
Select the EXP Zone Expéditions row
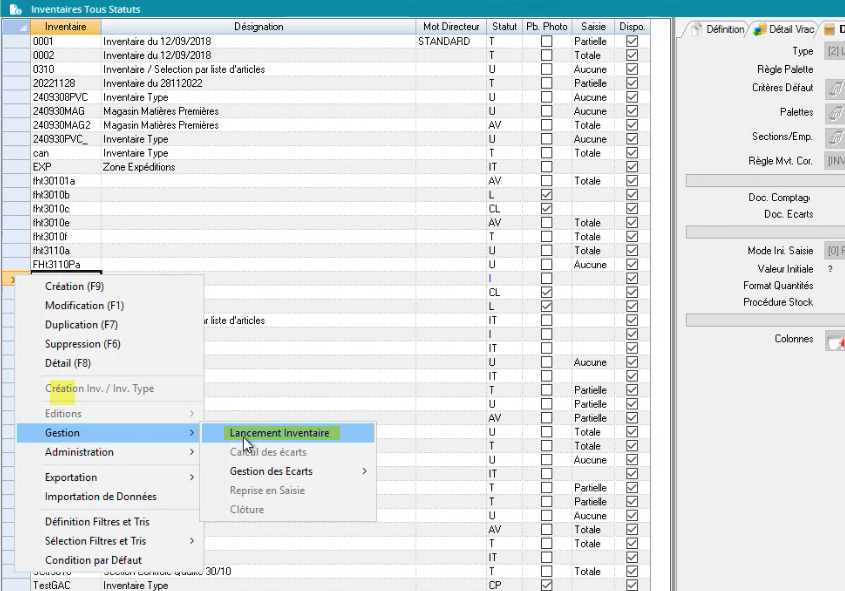[x=138, y=167]
